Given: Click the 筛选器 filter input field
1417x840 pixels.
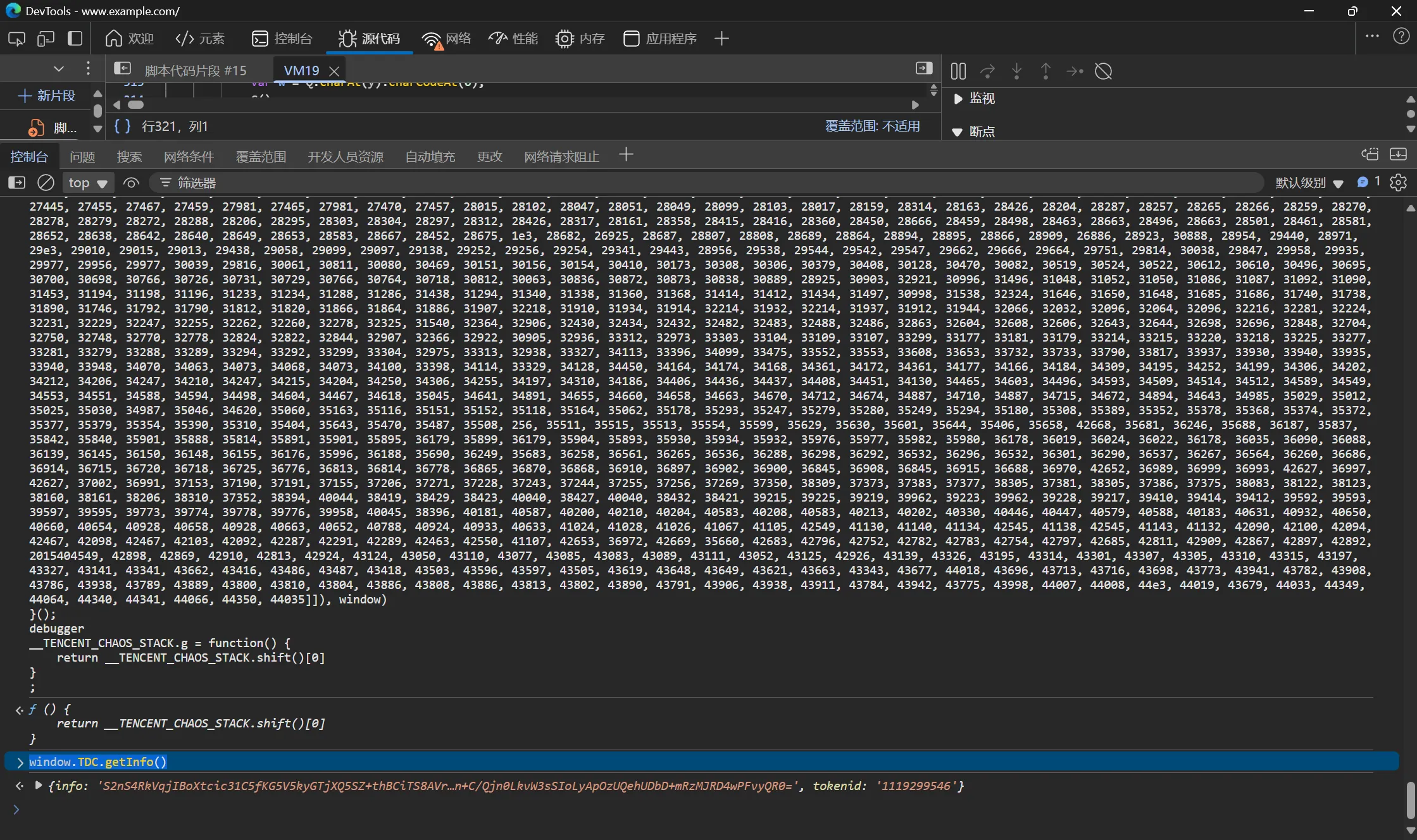Looking at the screenshot, I should tap(707, 183).
